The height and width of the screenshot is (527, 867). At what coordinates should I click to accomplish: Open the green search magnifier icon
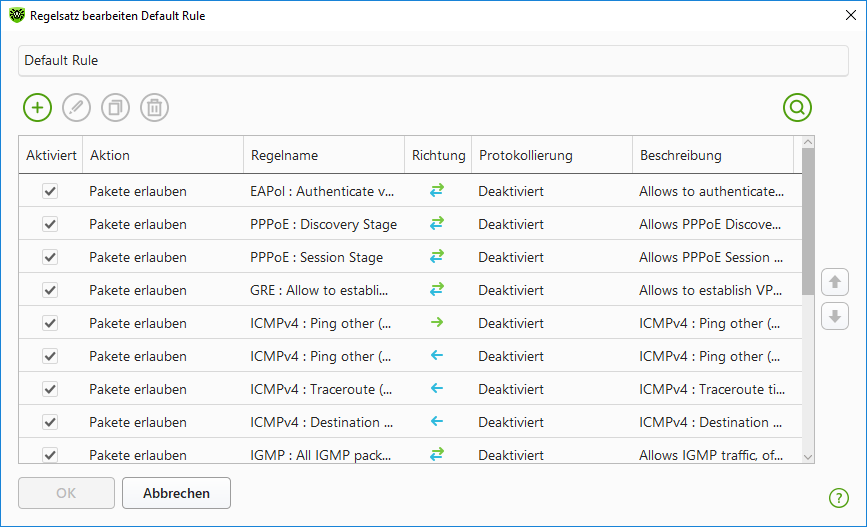(797, 108)
